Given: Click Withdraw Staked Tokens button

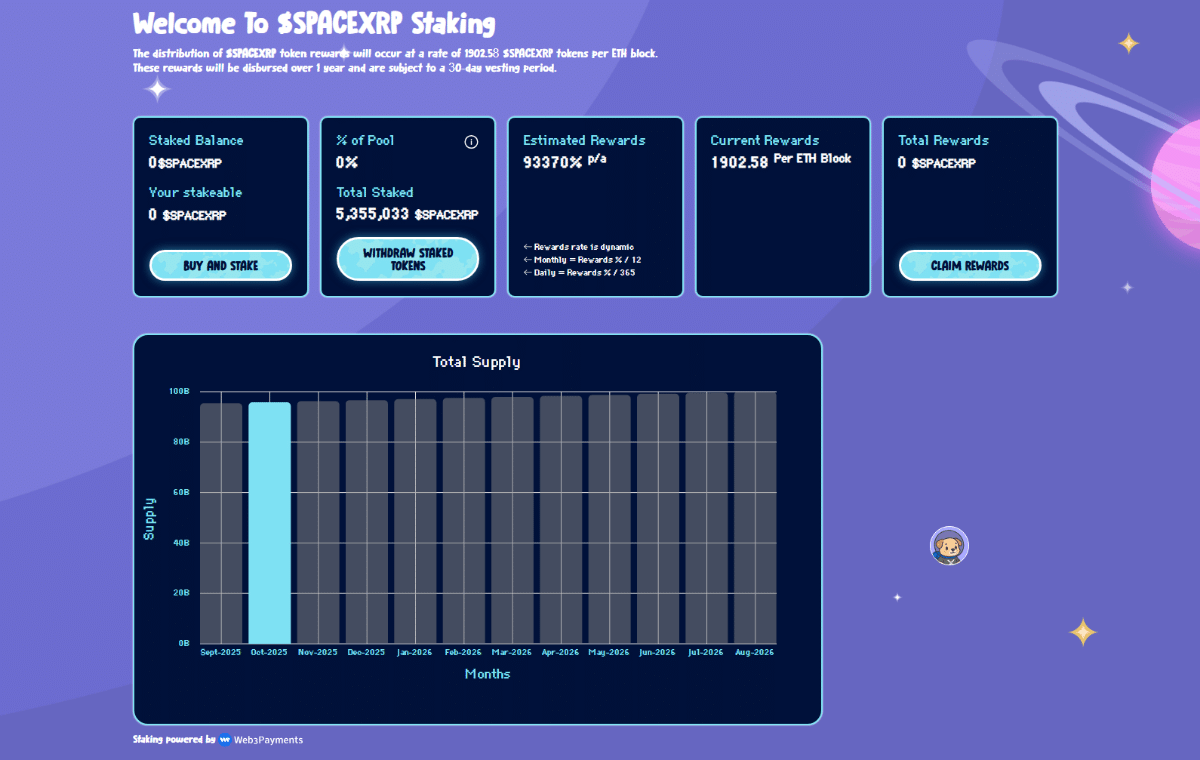Looking at the screenshot, I should [408, 259].
